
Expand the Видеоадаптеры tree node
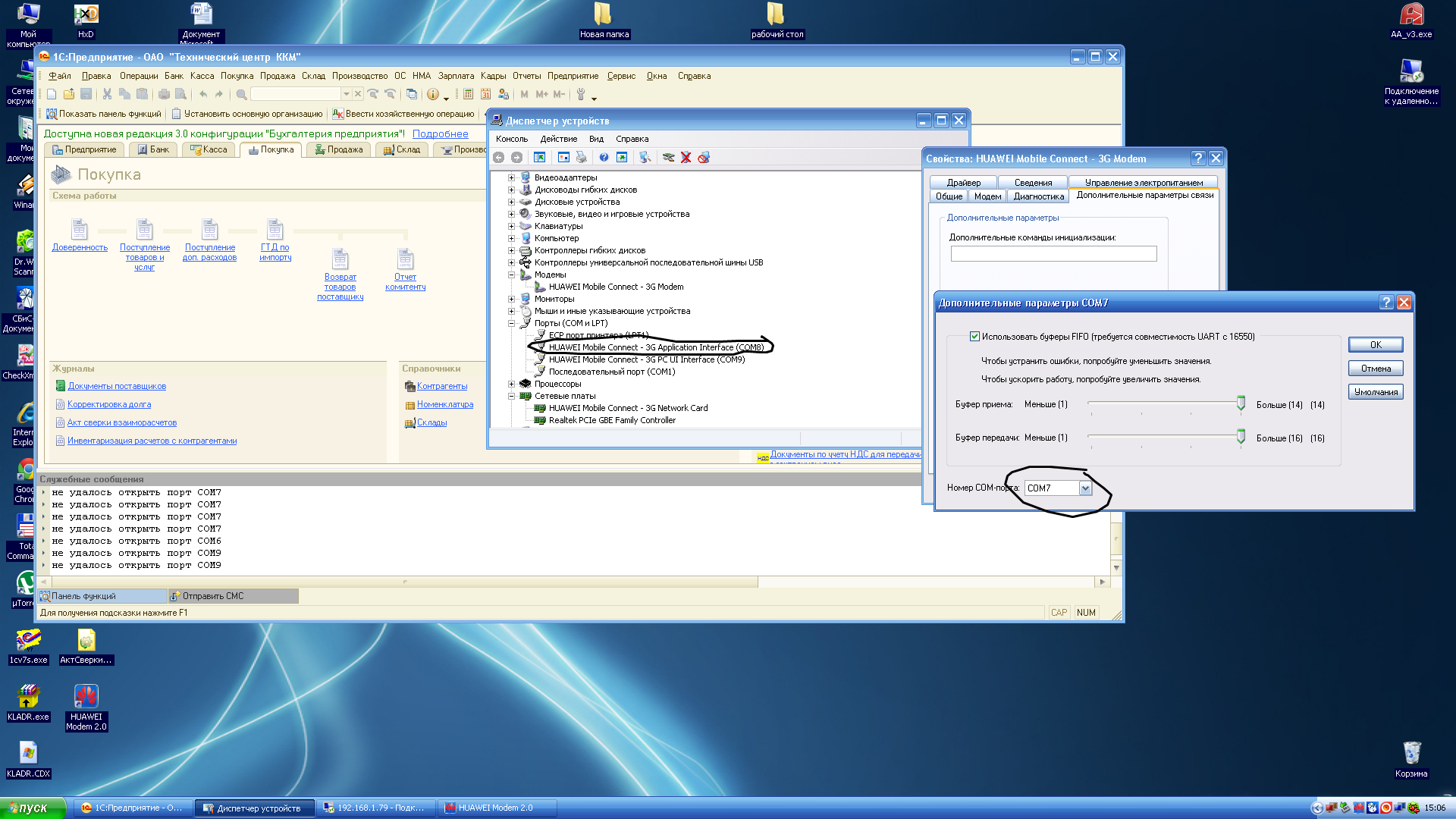(511, 177)
